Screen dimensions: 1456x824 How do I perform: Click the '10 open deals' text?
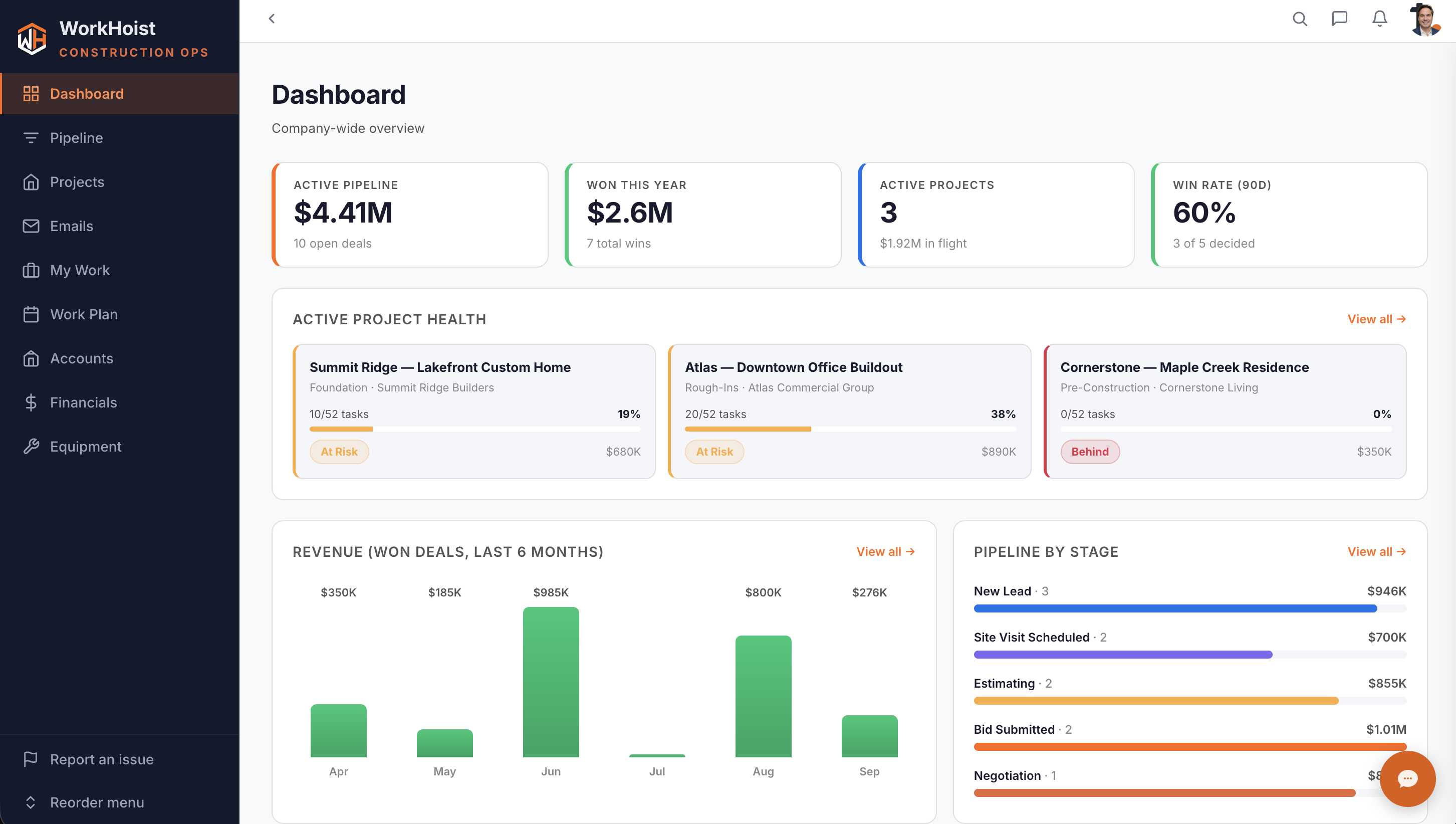click(333, 244)
